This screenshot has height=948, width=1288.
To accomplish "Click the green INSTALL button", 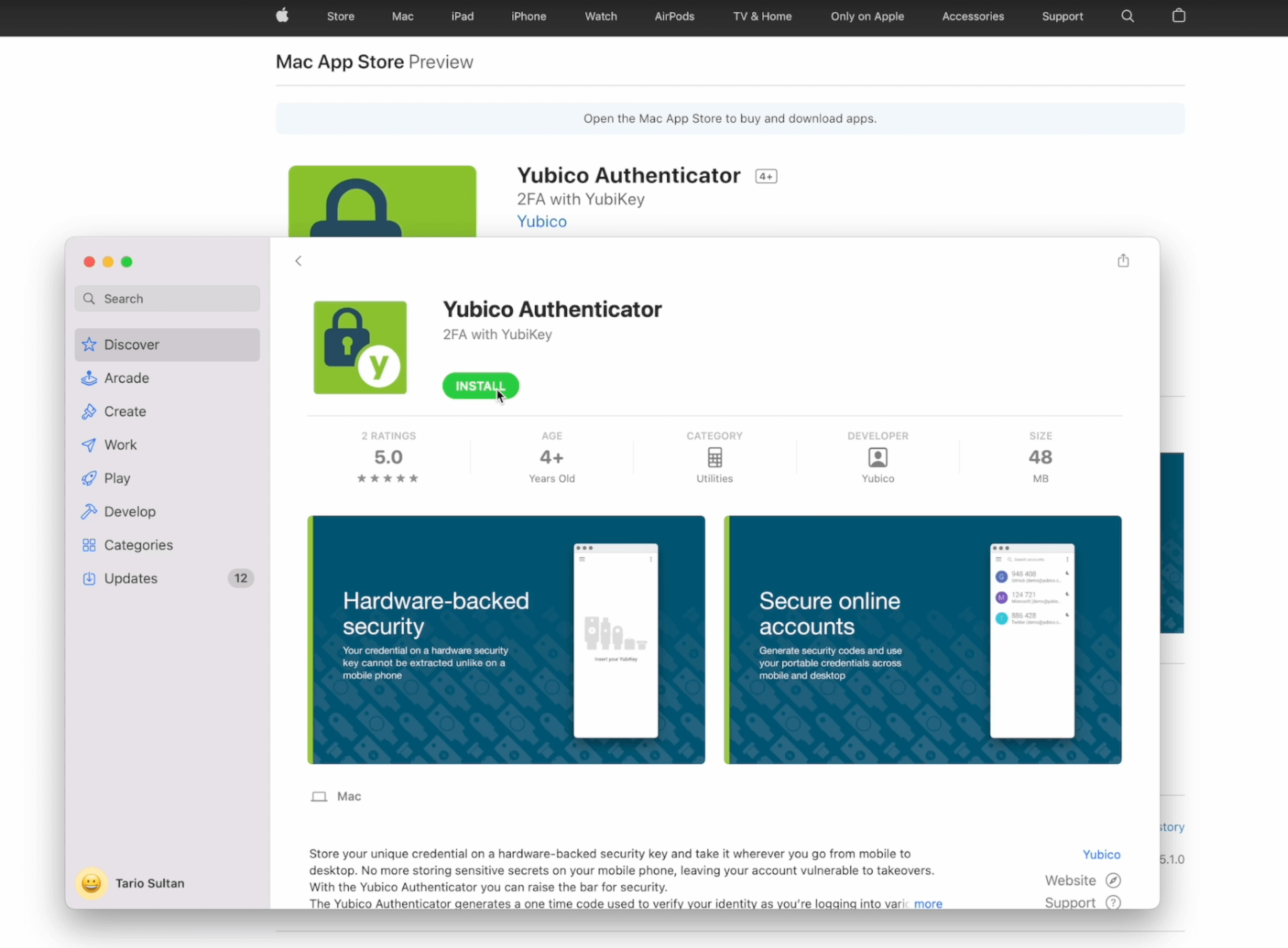I will (x=481, y=386).
